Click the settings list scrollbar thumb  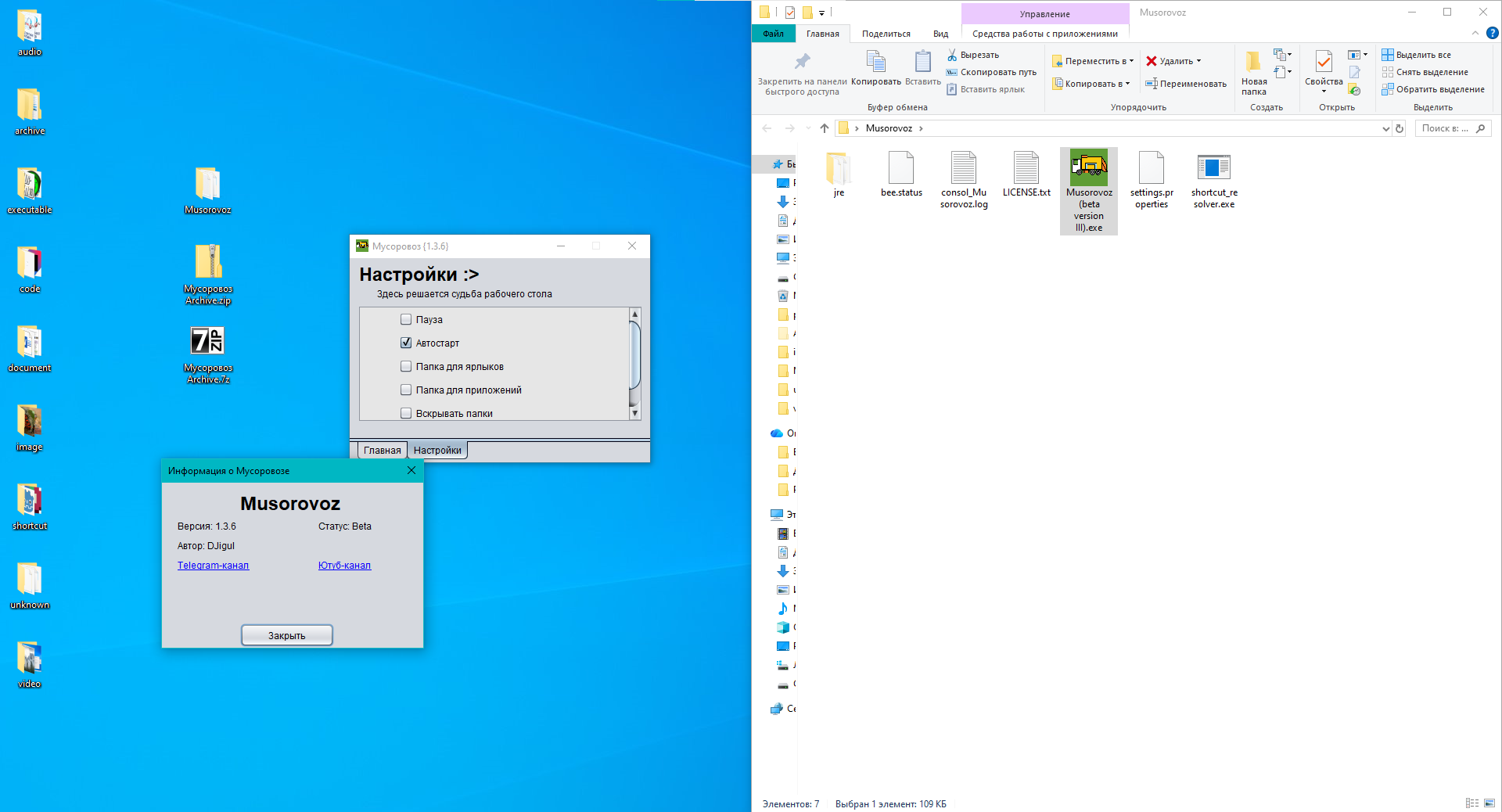[x=634, y=354]
